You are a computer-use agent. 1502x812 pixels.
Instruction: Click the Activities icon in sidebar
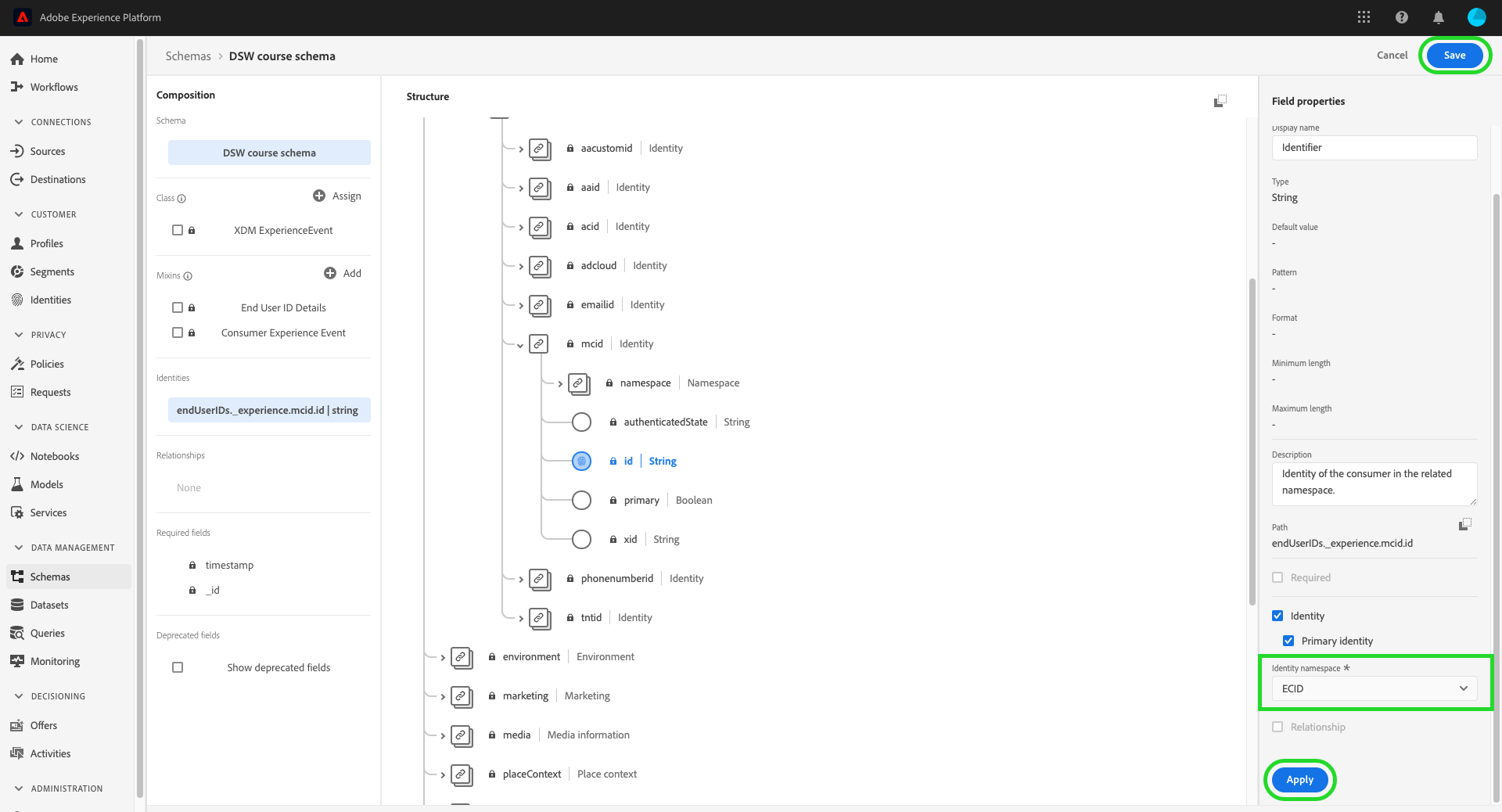(17, 753)
